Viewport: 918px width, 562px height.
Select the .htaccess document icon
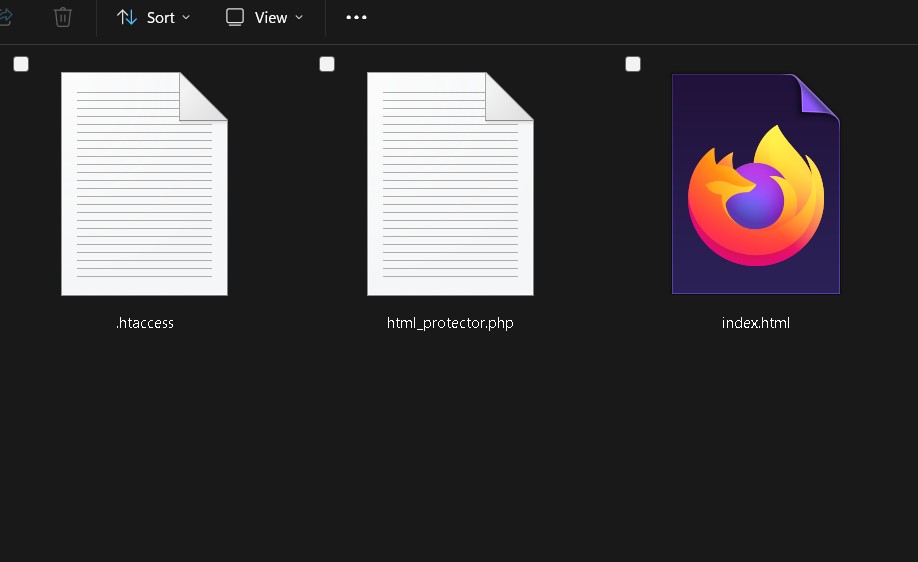click(144, 184)
